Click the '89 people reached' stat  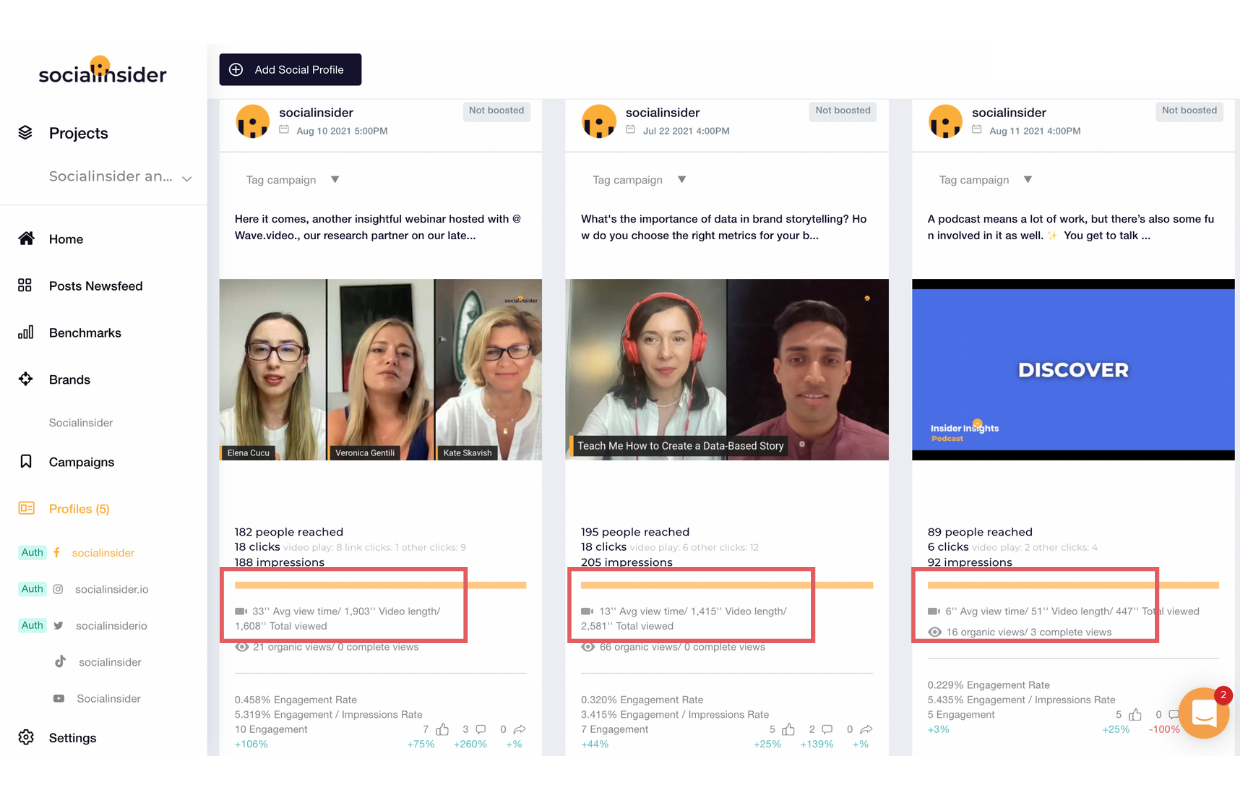[980, 532]
